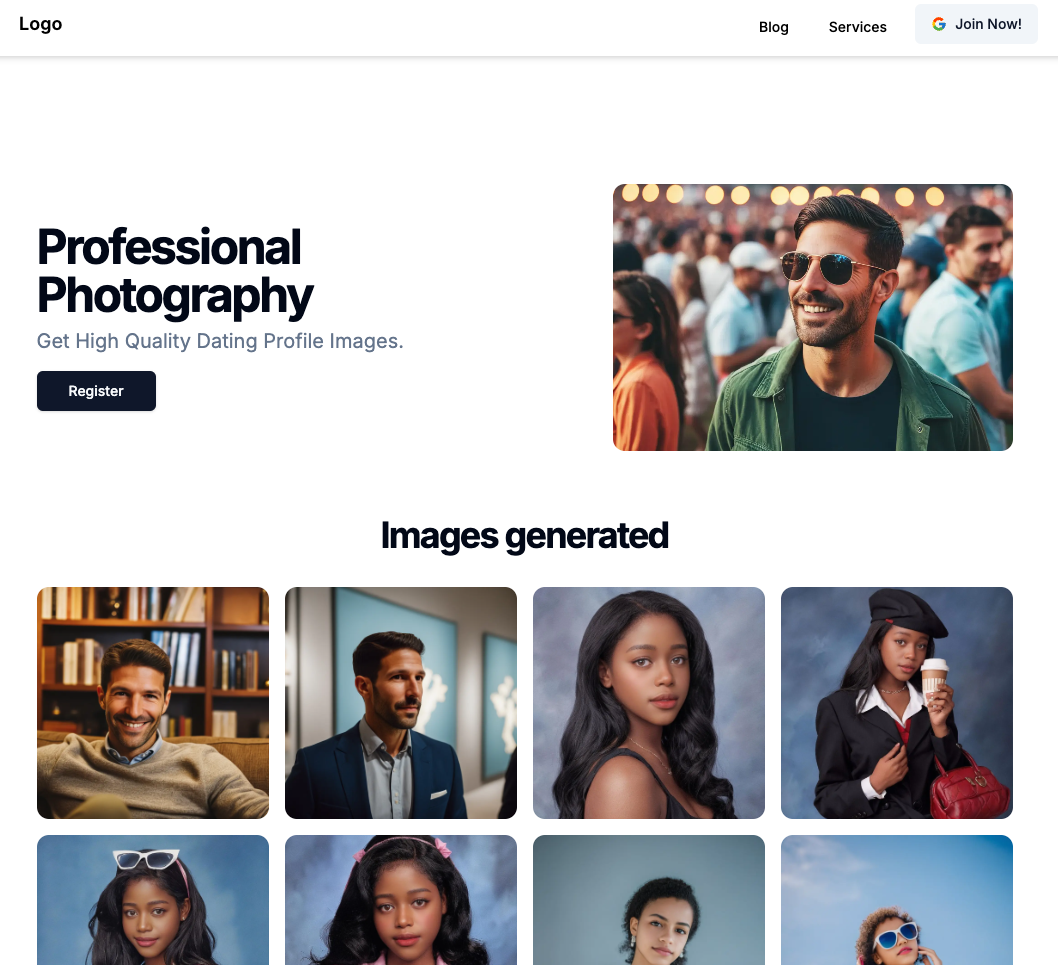Open the photo of woman with pink hair bows
Viewport: 1058px width, 965px height.
coord(401,900)
